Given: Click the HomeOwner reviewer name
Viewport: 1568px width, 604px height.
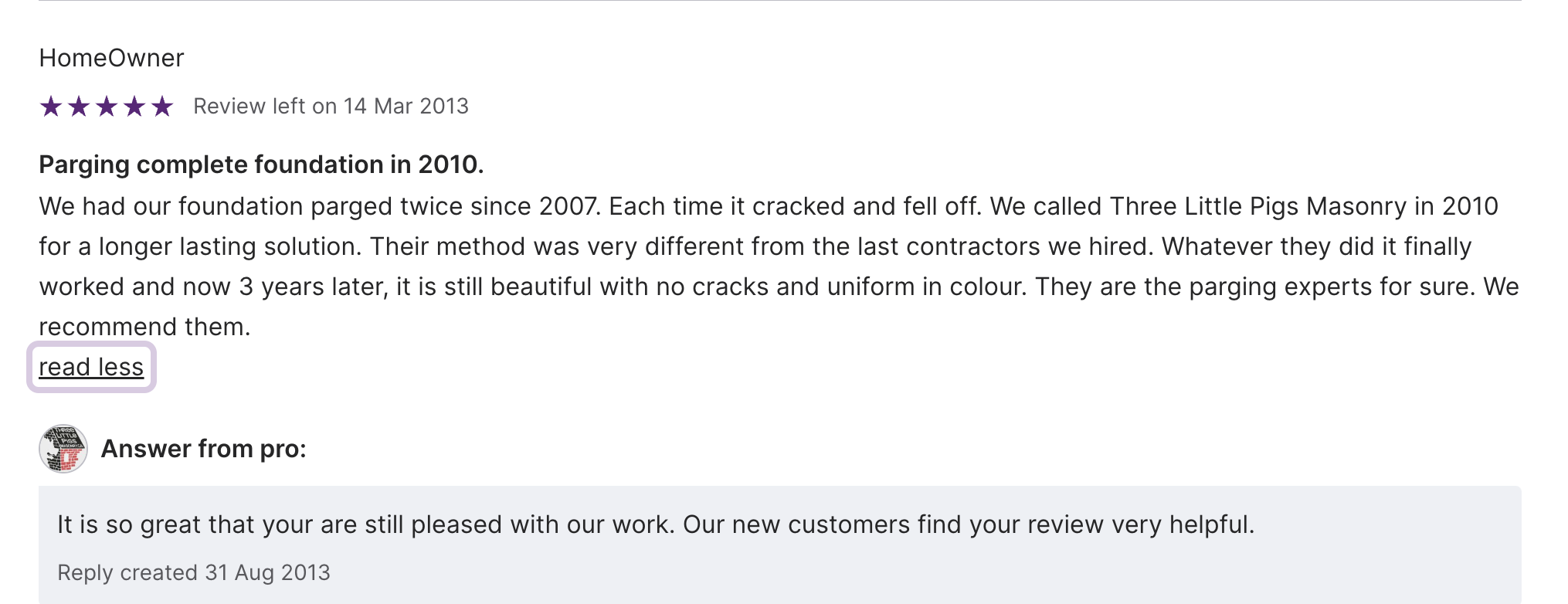Looking at the screenshot, I should click(x=111, y=58).
